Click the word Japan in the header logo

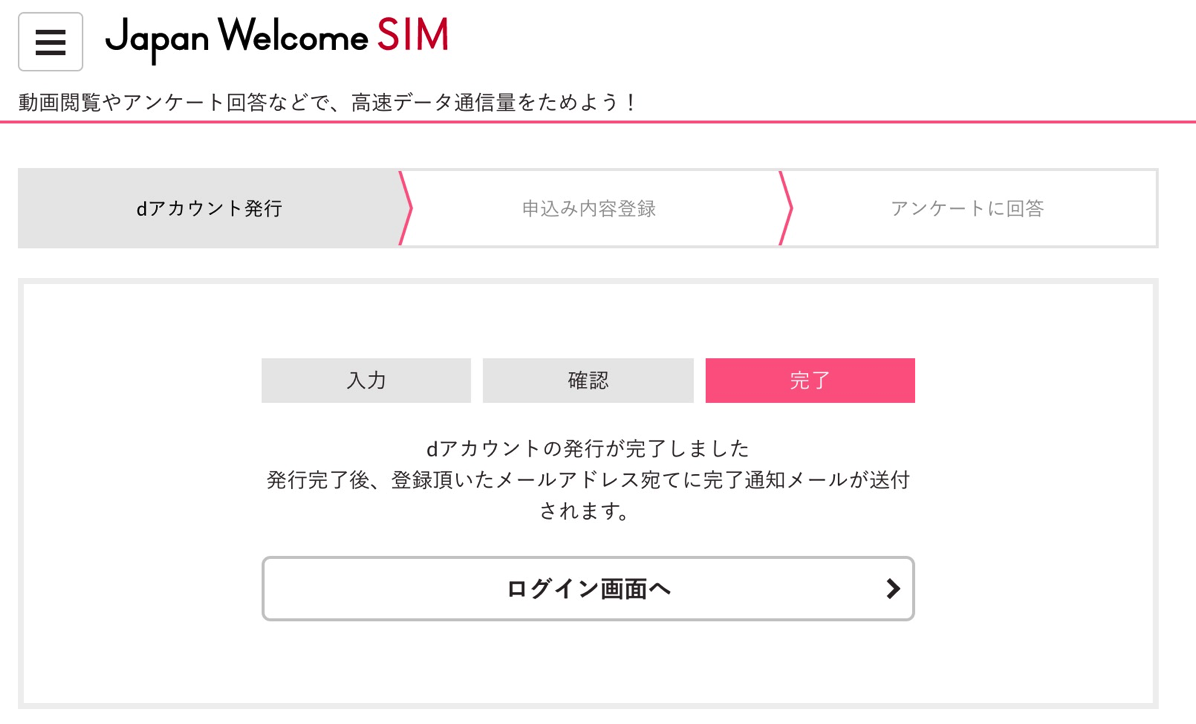(x=156, y=40)
